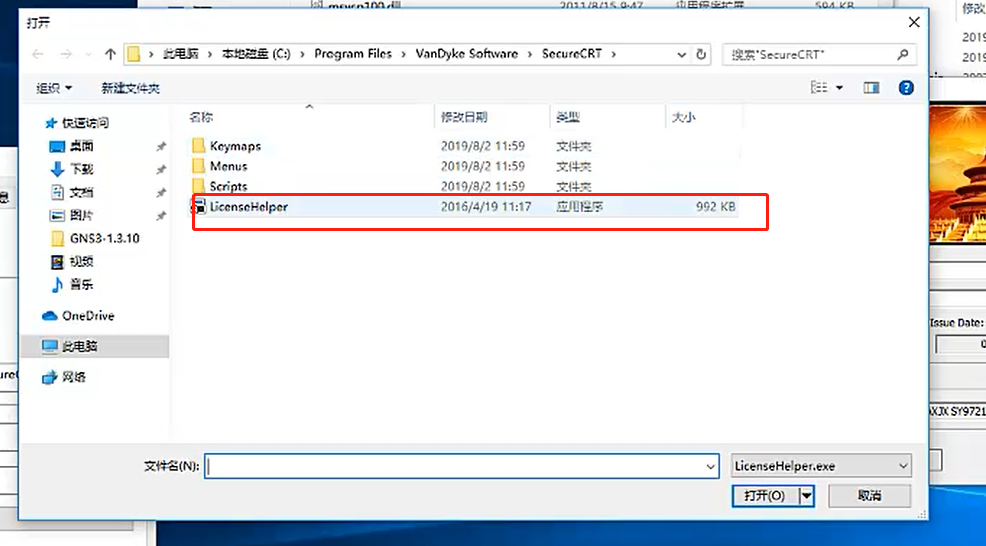Click the 打开(O) open button
The height and width of the screenshot is (546, 986).
pos(765,496)
